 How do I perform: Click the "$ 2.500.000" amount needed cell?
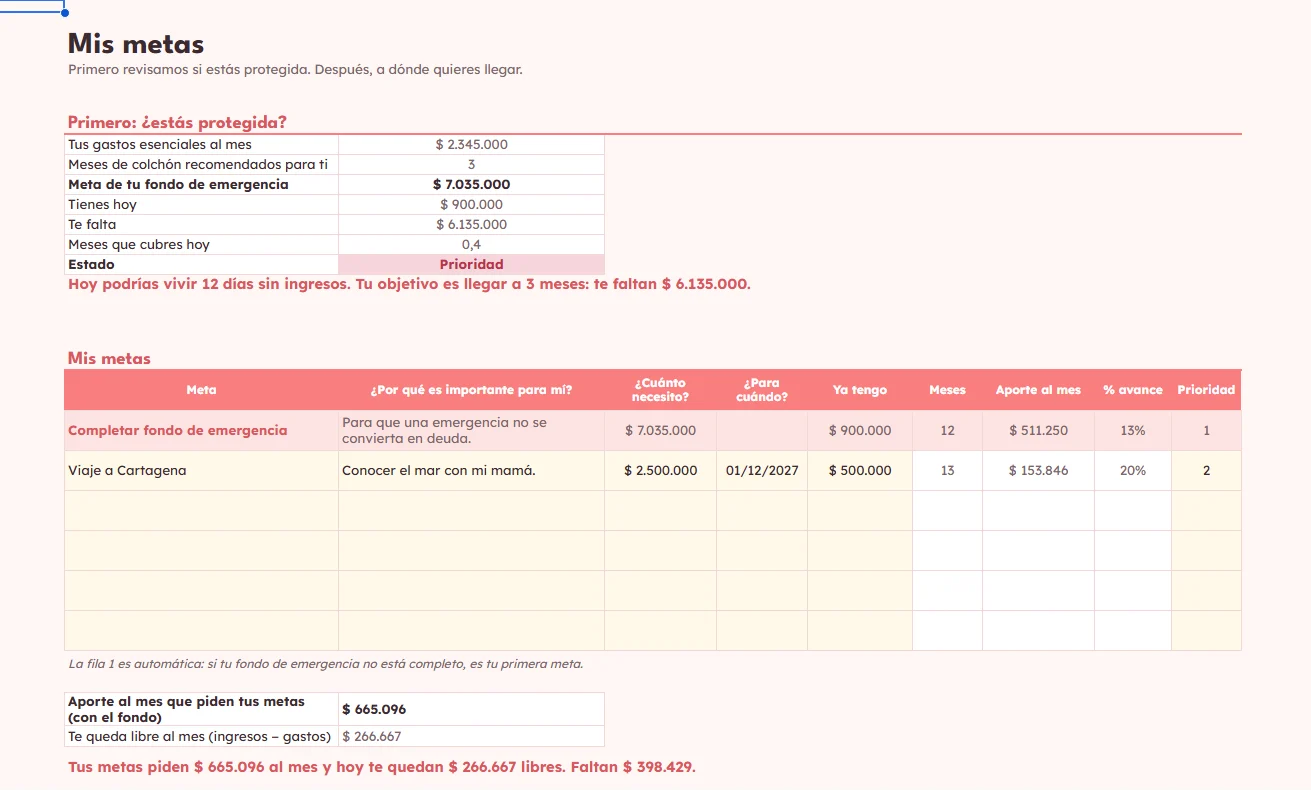pyautogui.click(x=661, y=471)
